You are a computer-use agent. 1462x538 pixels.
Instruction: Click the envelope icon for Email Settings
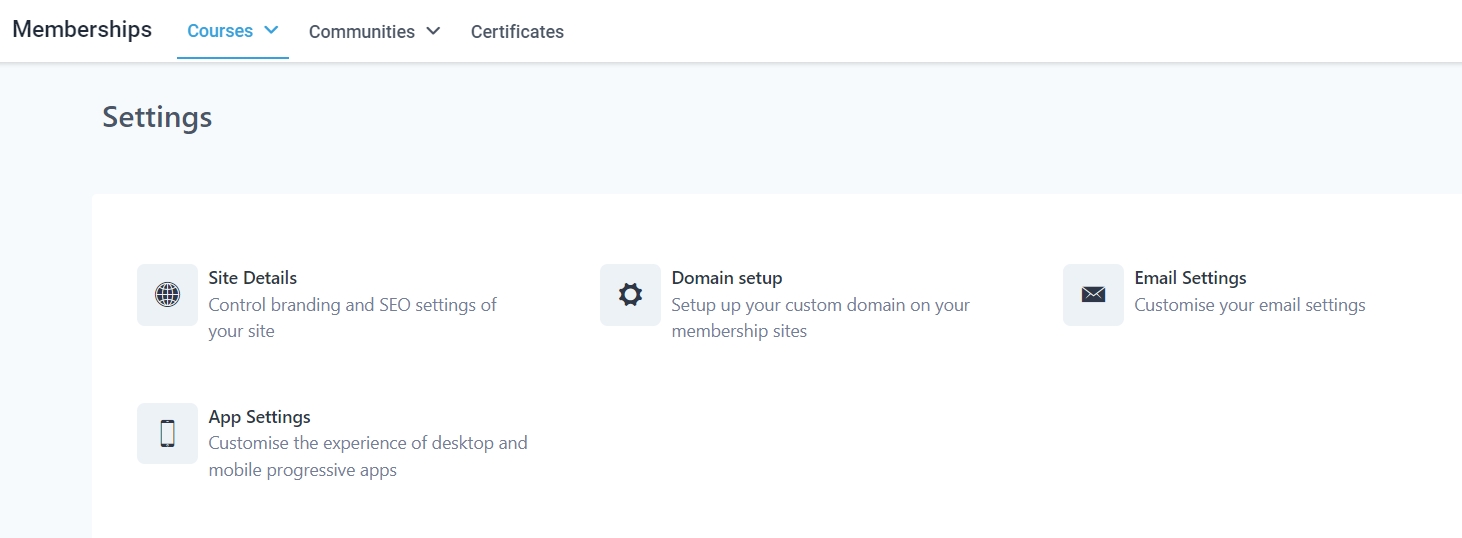tap(1093, 295)
